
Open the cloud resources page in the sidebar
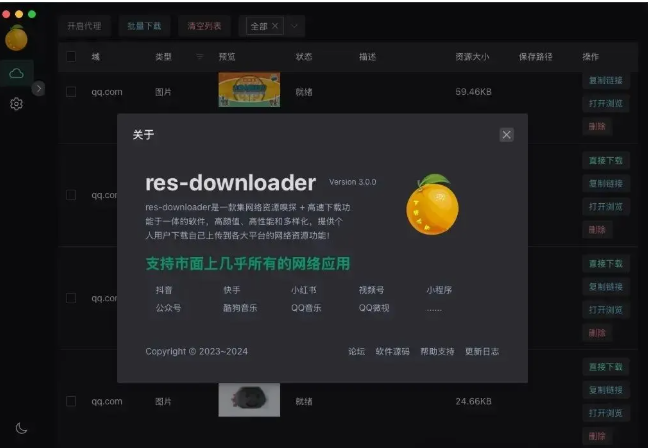tap(17, 74)
